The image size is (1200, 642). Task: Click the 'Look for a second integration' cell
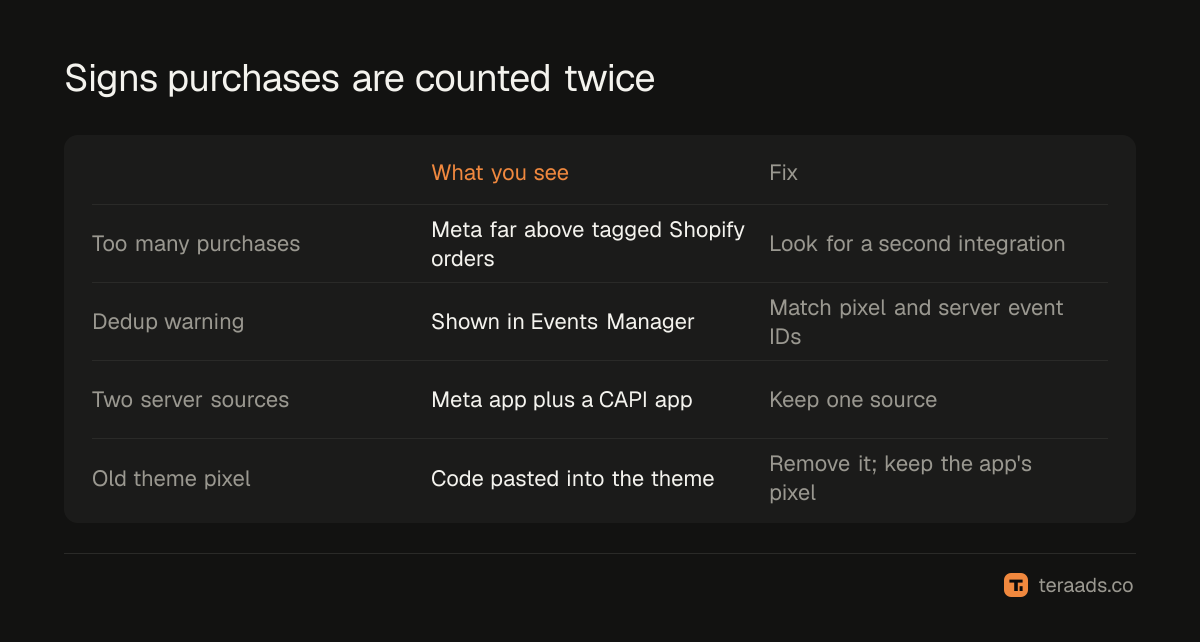(x=917, y=244)
